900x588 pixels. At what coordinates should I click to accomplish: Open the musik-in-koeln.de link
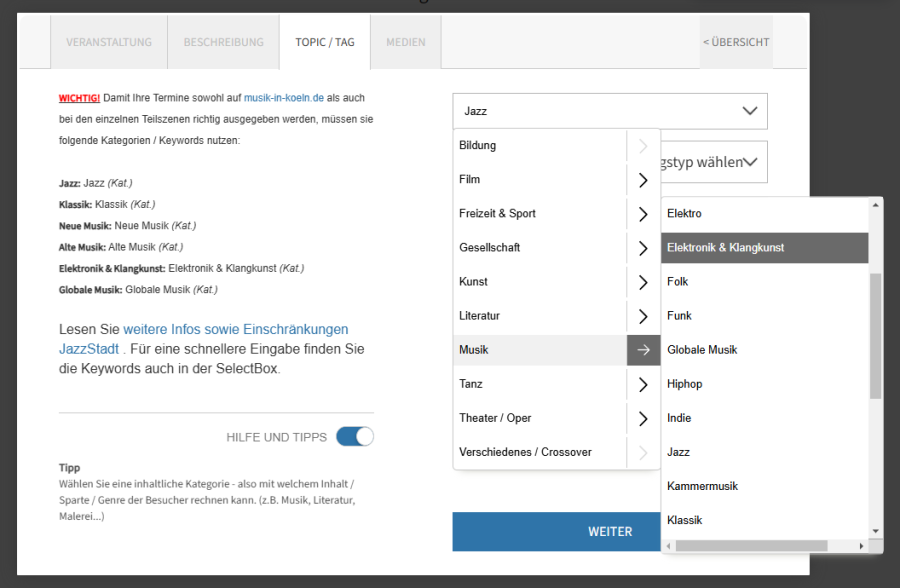point(284,98)
